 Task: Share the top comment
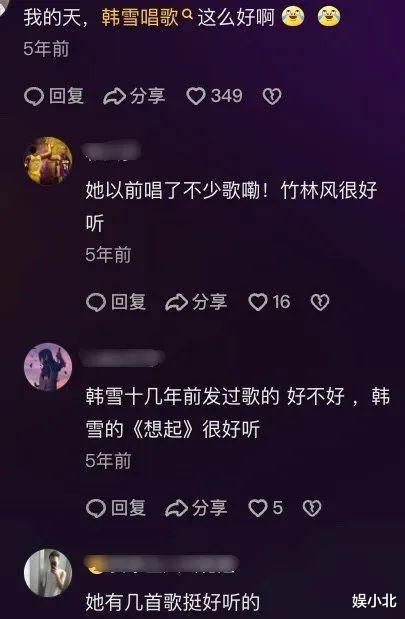pyautogui.click(x=134, y=96)
